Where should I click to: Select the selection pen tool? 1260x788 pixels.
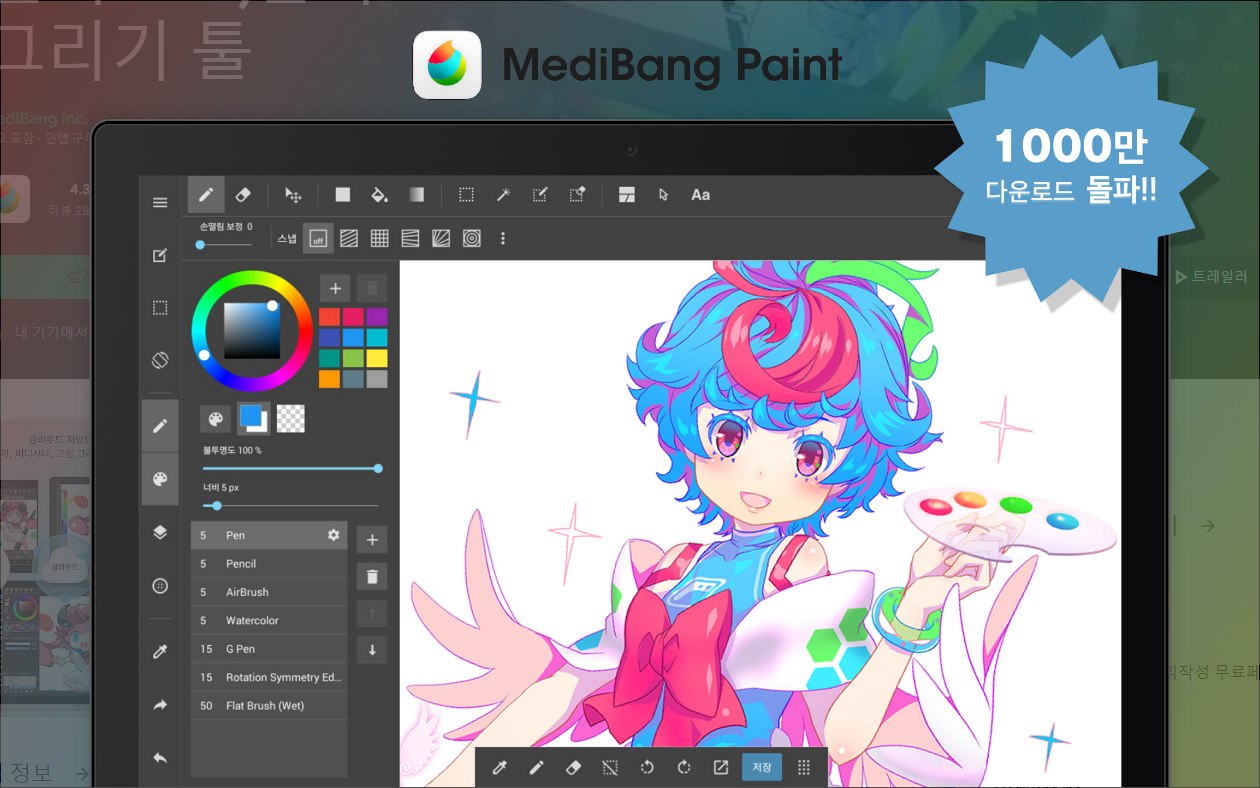[x=540, y=194]
